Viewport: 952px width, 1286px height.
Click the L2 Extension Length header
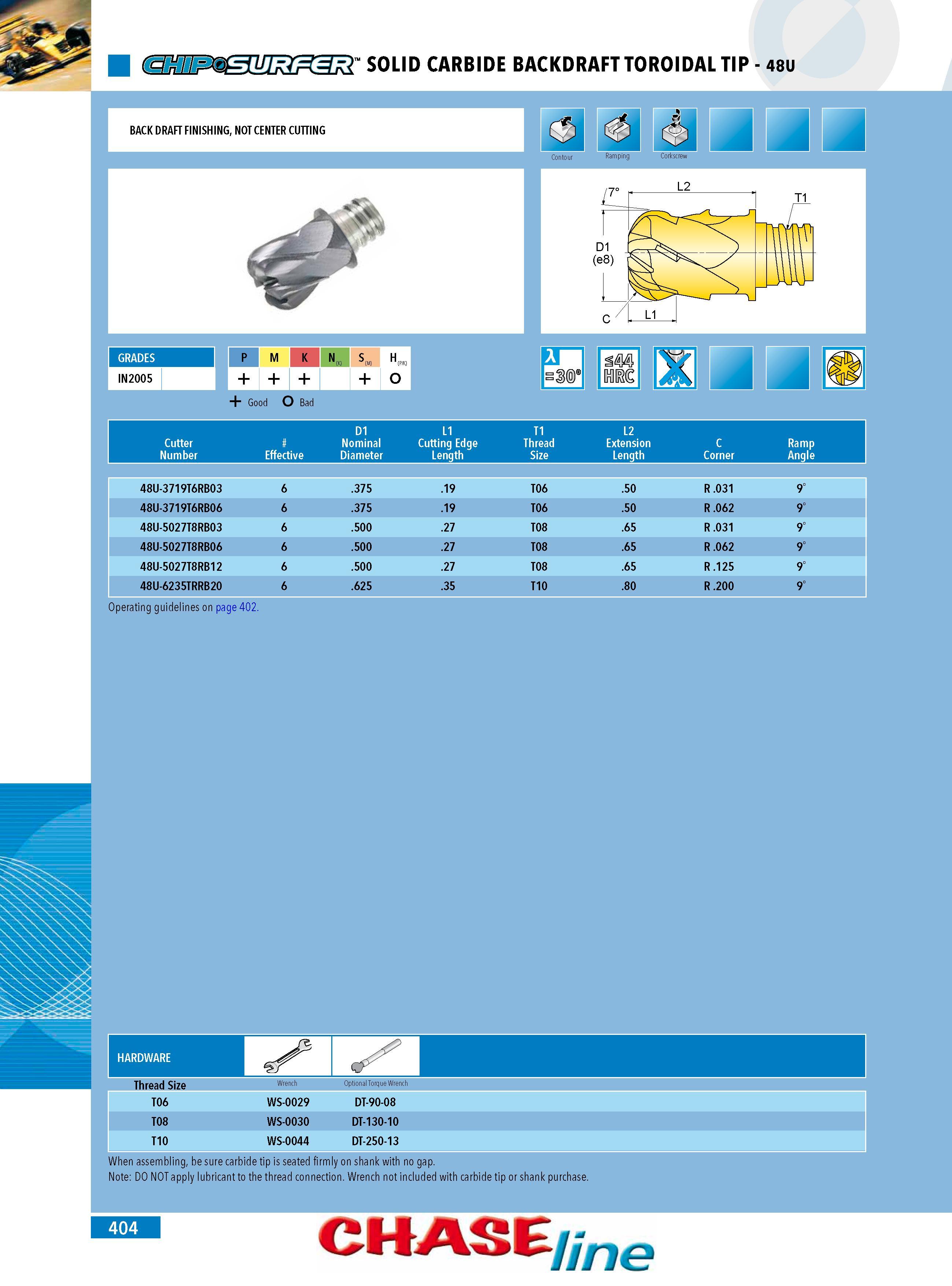[628, 443]
